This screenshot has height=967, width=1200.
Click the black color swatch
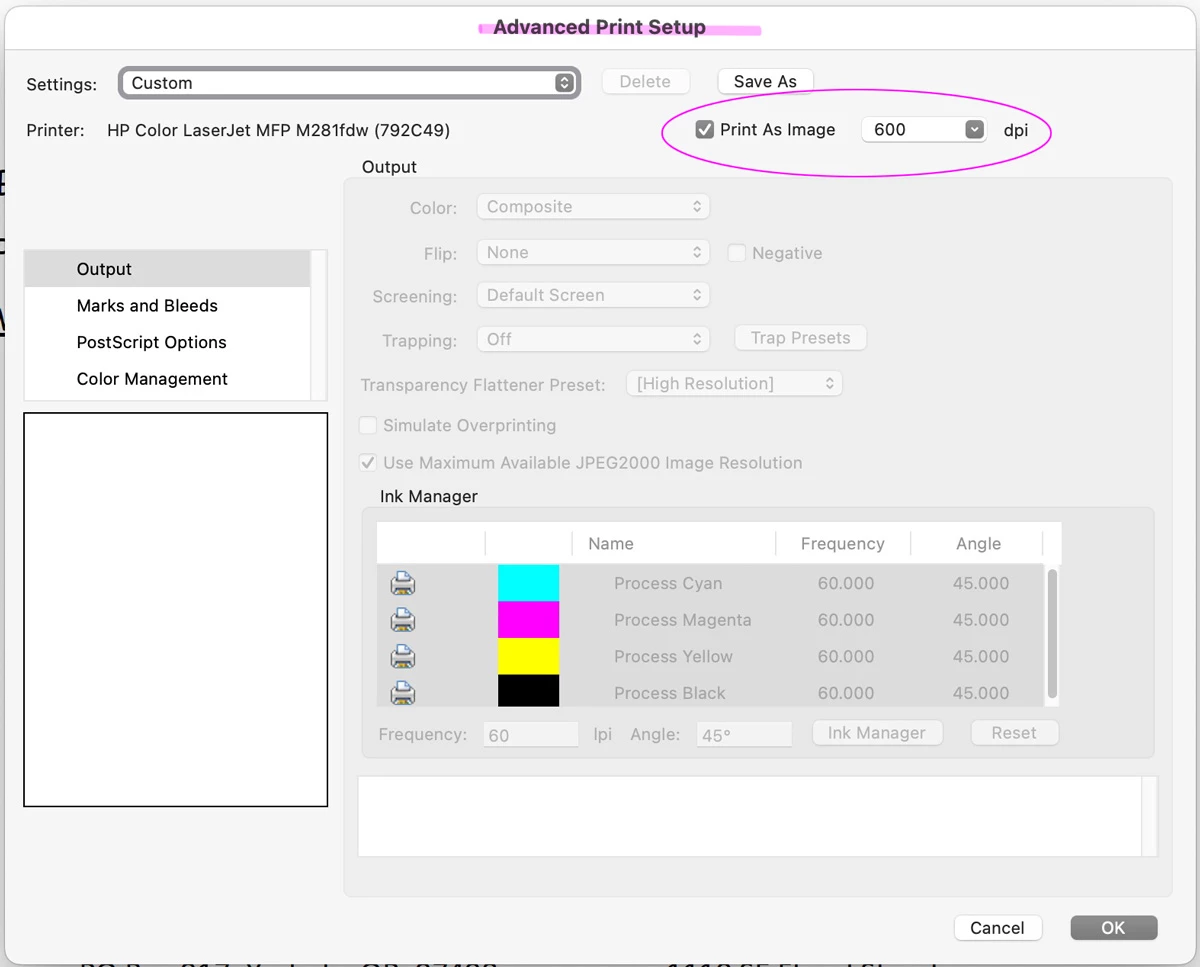pyautogui.click(x=528, y=691)
